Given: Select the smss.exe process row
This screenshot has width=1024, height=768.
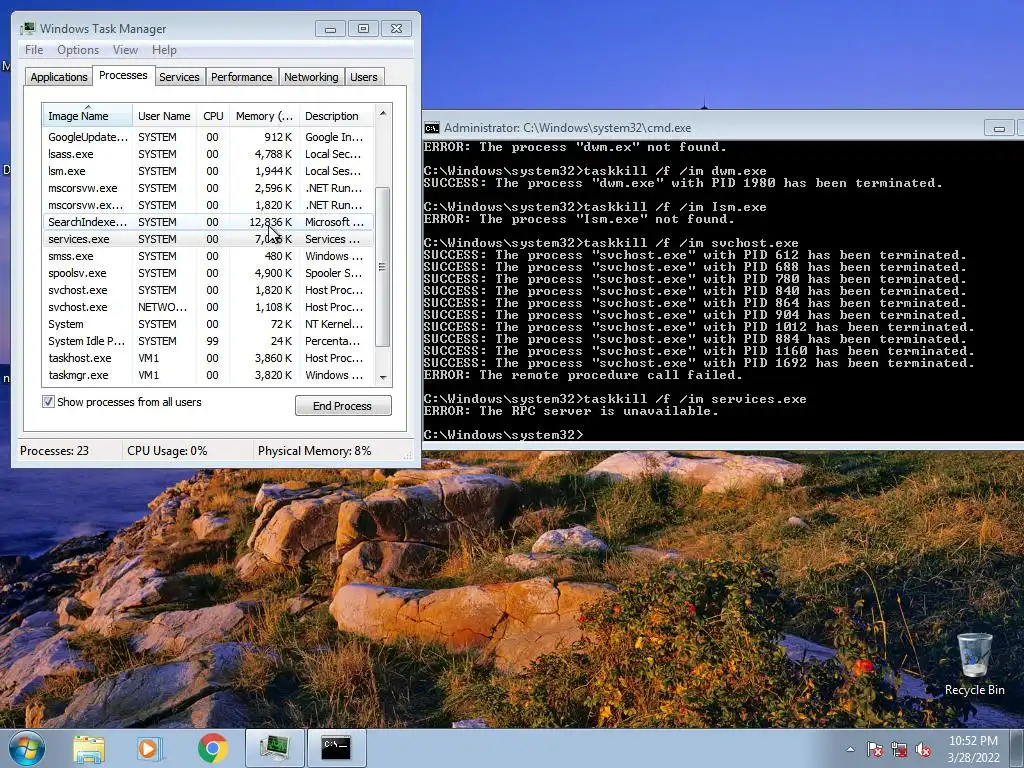Looking at the screenshot, I should 208,256.
